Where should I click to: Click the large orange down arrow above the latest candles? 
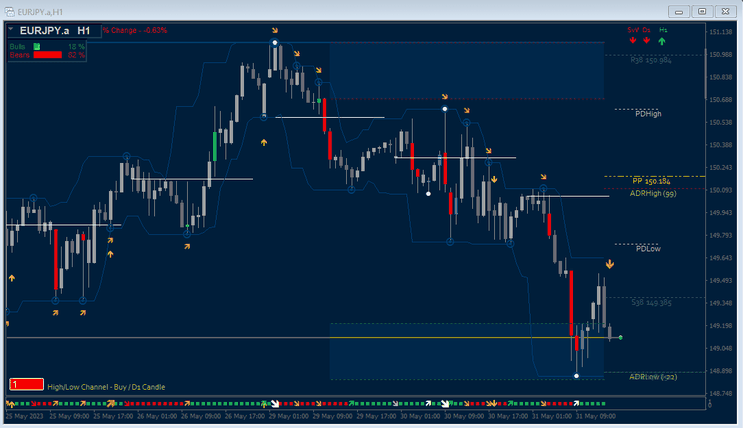(610, 264)
